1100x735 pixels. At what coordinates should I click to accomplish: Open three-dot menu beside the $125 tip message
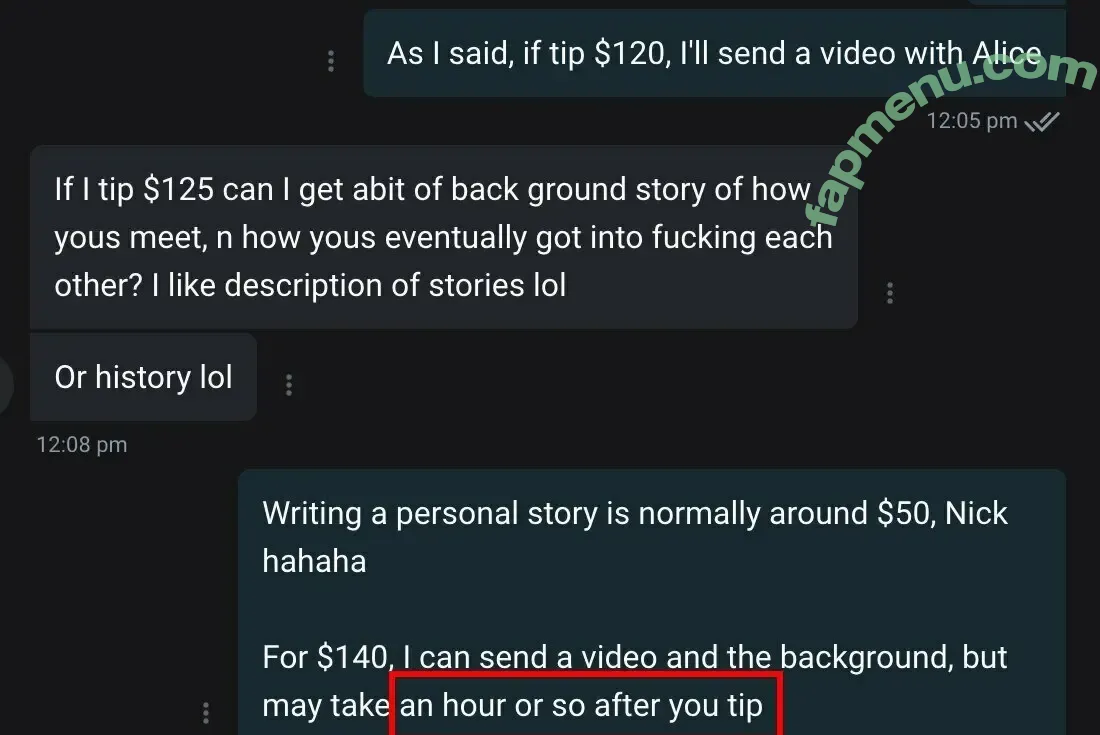[890, 292]
